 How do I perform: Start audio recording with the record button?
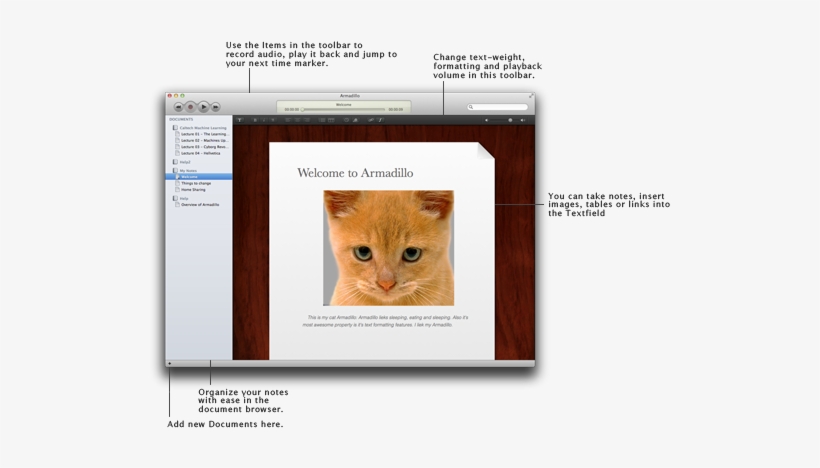coord(190,107)
